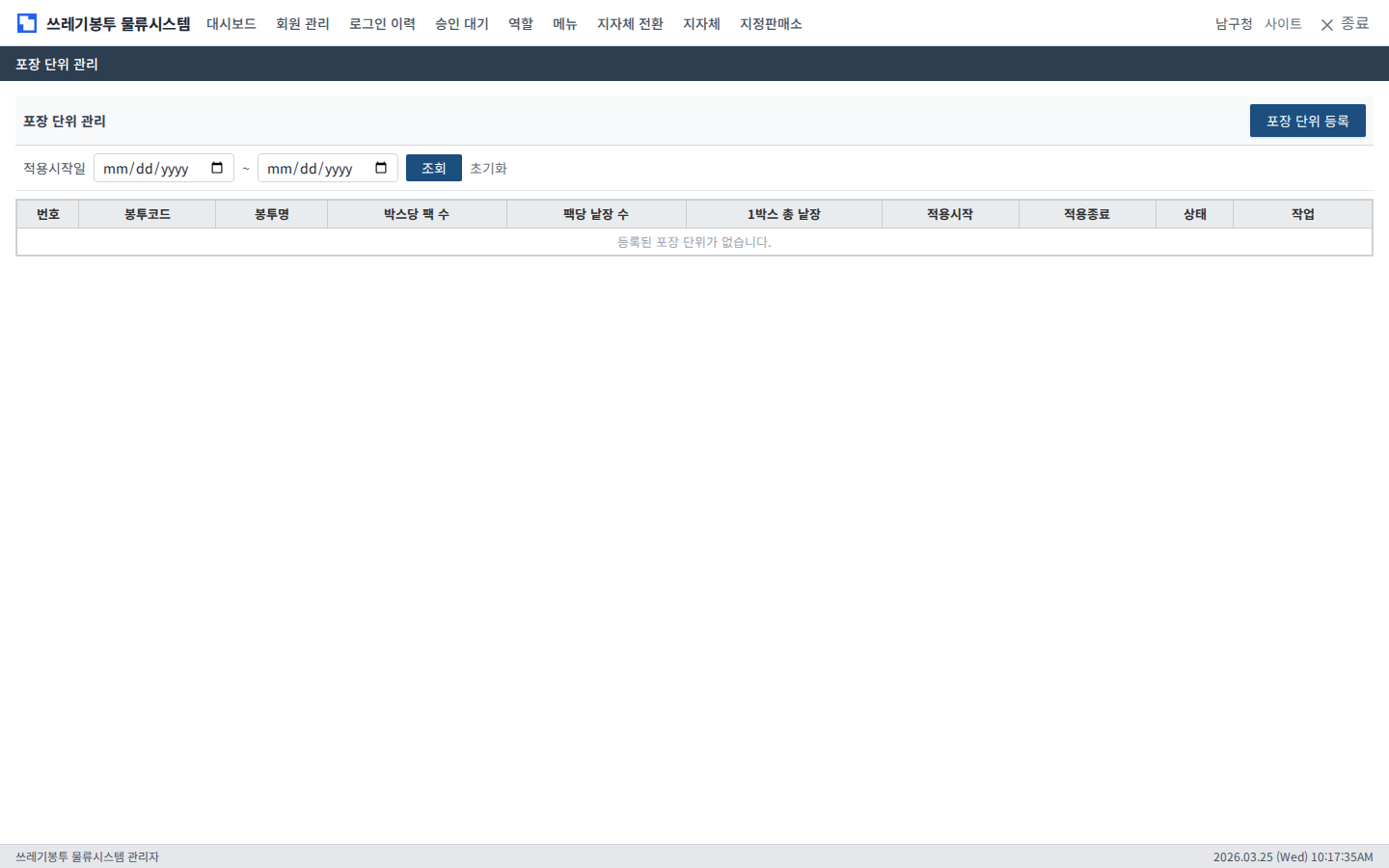Reset filters with 초기화
Image resolution: width=1389 pixels, height=868 pixels.
point(488,168)
